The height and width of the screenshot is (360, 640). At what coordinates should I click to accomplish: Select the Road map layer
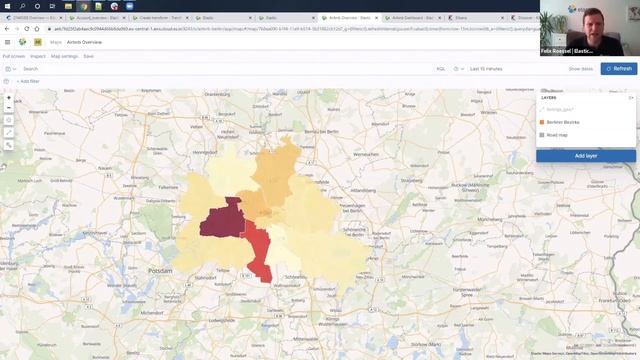[557, 135]
